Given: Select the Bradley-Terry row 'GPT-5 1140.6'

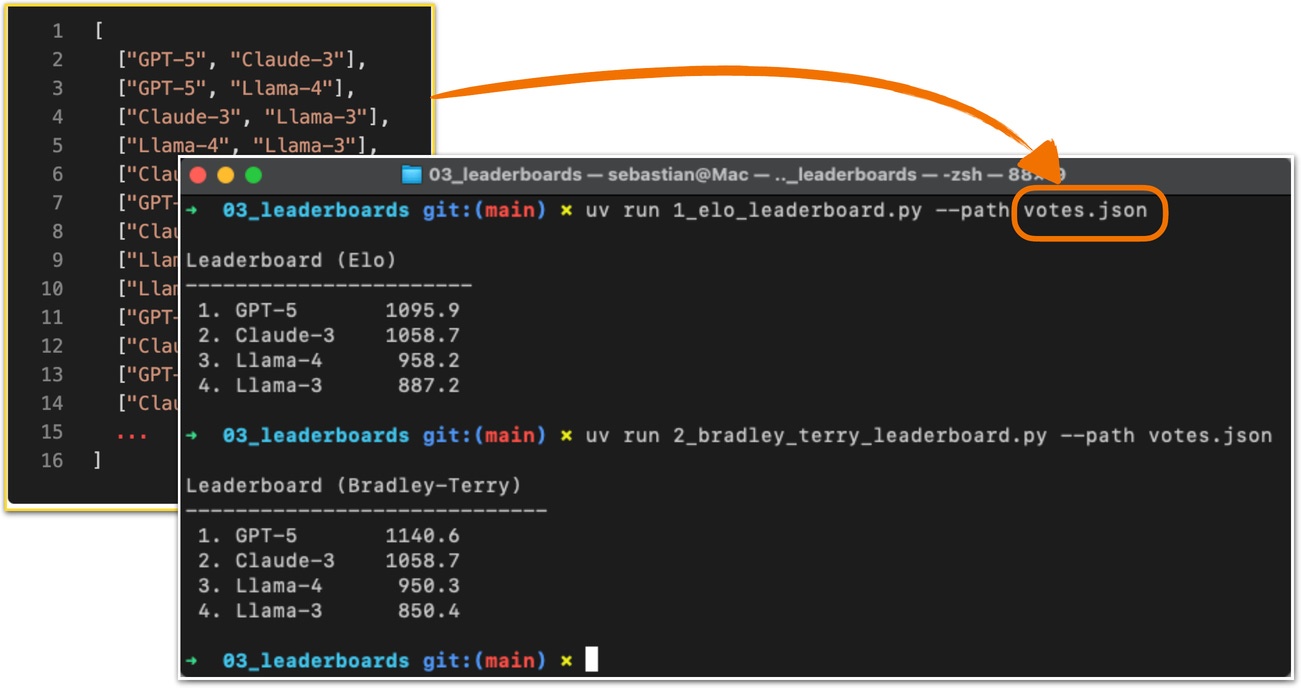Looking at the screenshot, I should 329,536.
